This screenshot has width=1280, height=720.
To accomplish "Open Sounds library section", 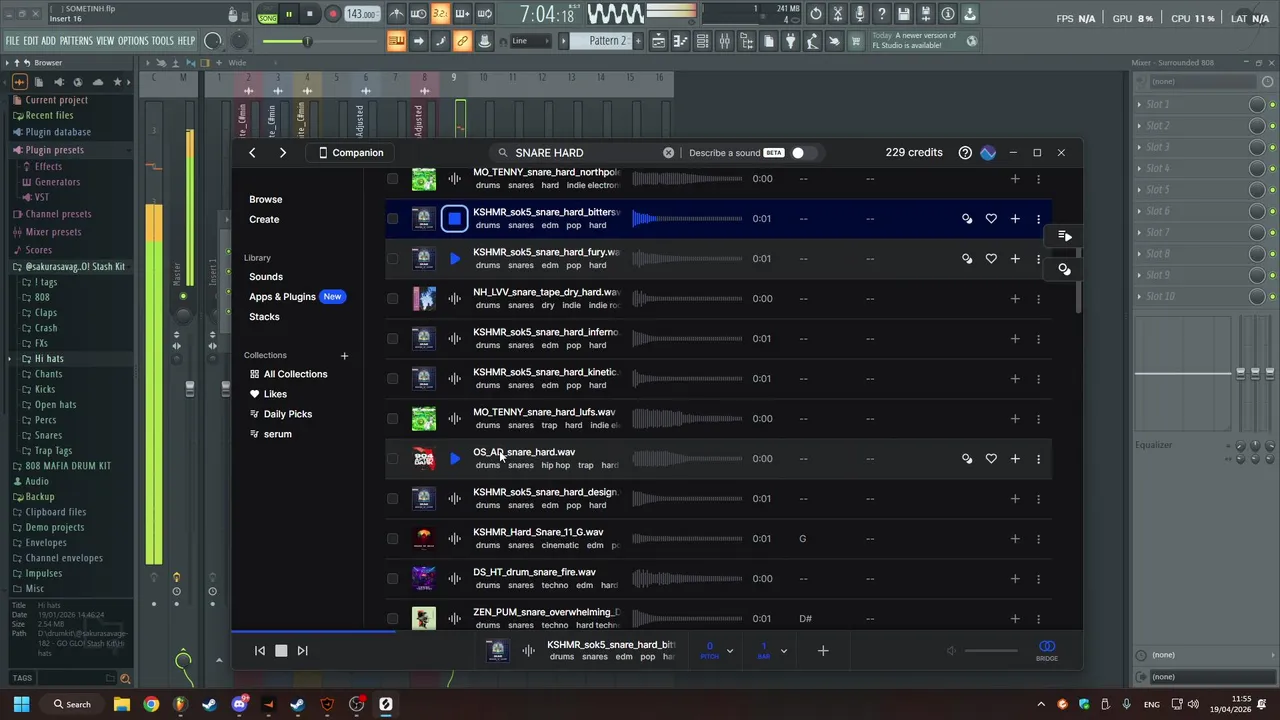I will (x=266, y=277).
